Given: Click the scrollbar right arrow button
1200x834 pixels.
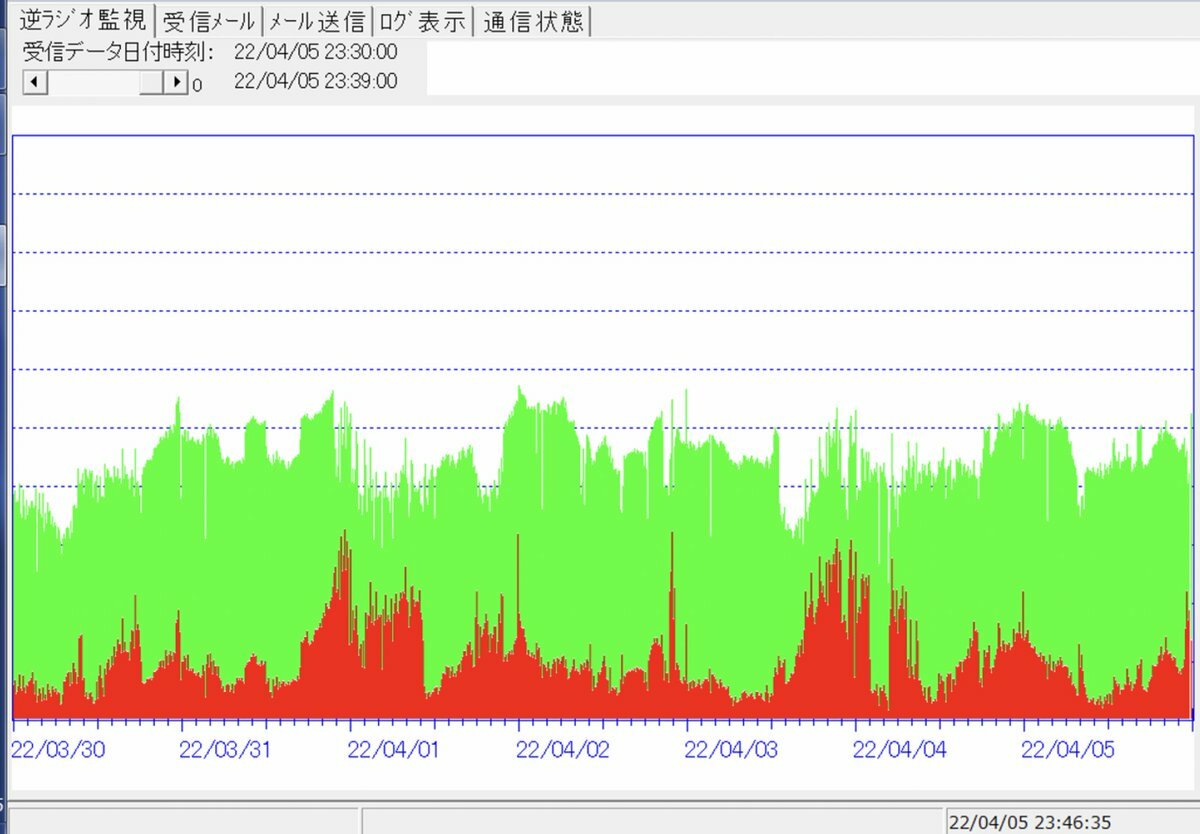Looking at the screenshot, I should pos(176,83).
